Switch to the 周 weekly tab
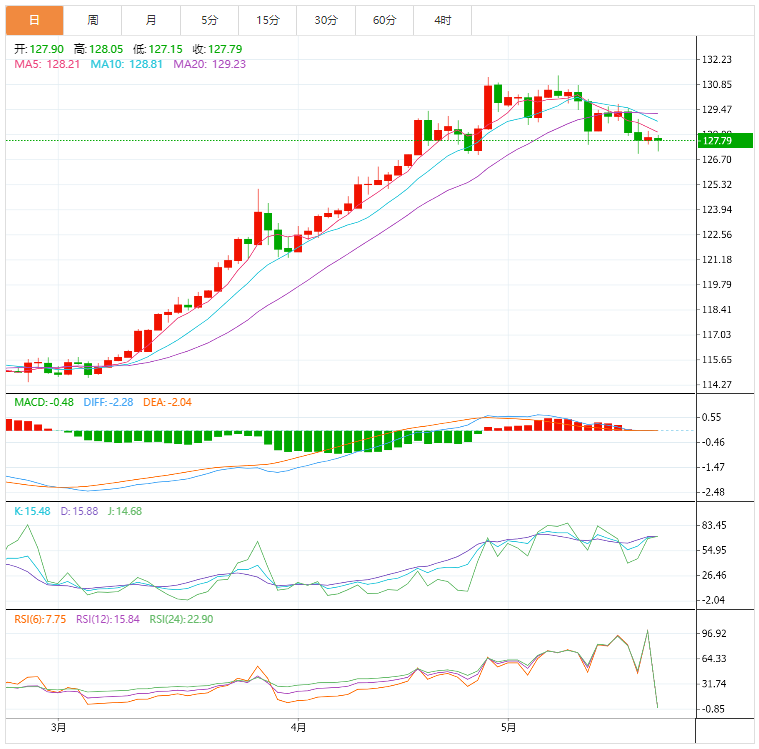The height and width of the screenshot is (749, 759). (x=92, y=20)
